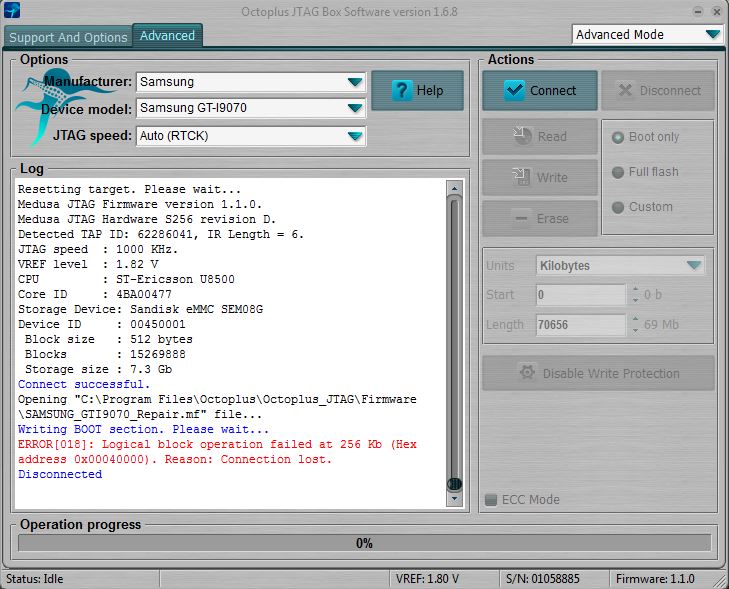Open the Manufacturer dropdown showing Samsung

point(251,82)
